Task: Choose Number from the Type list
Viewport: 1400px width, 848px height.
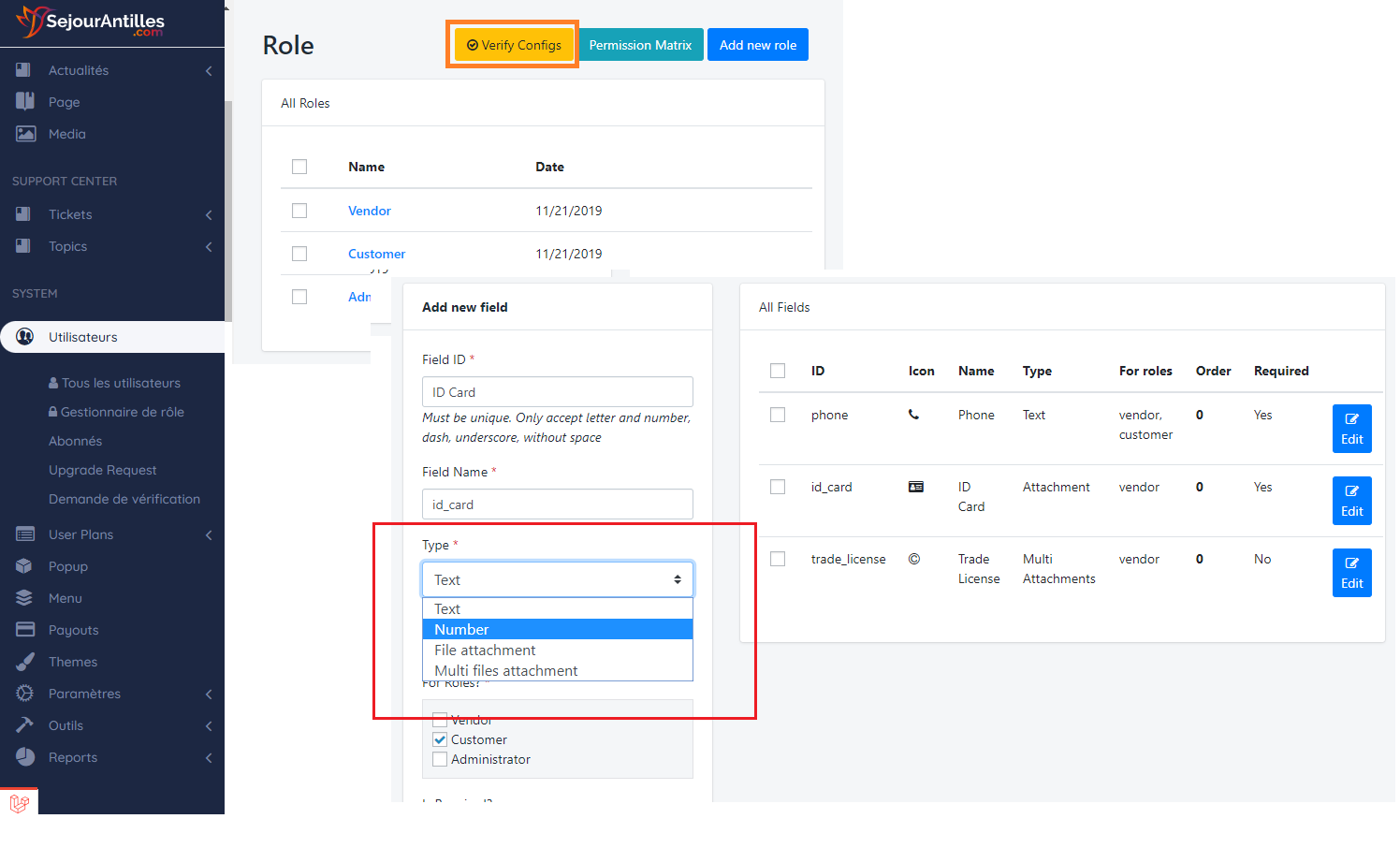Action: (557, 629)
